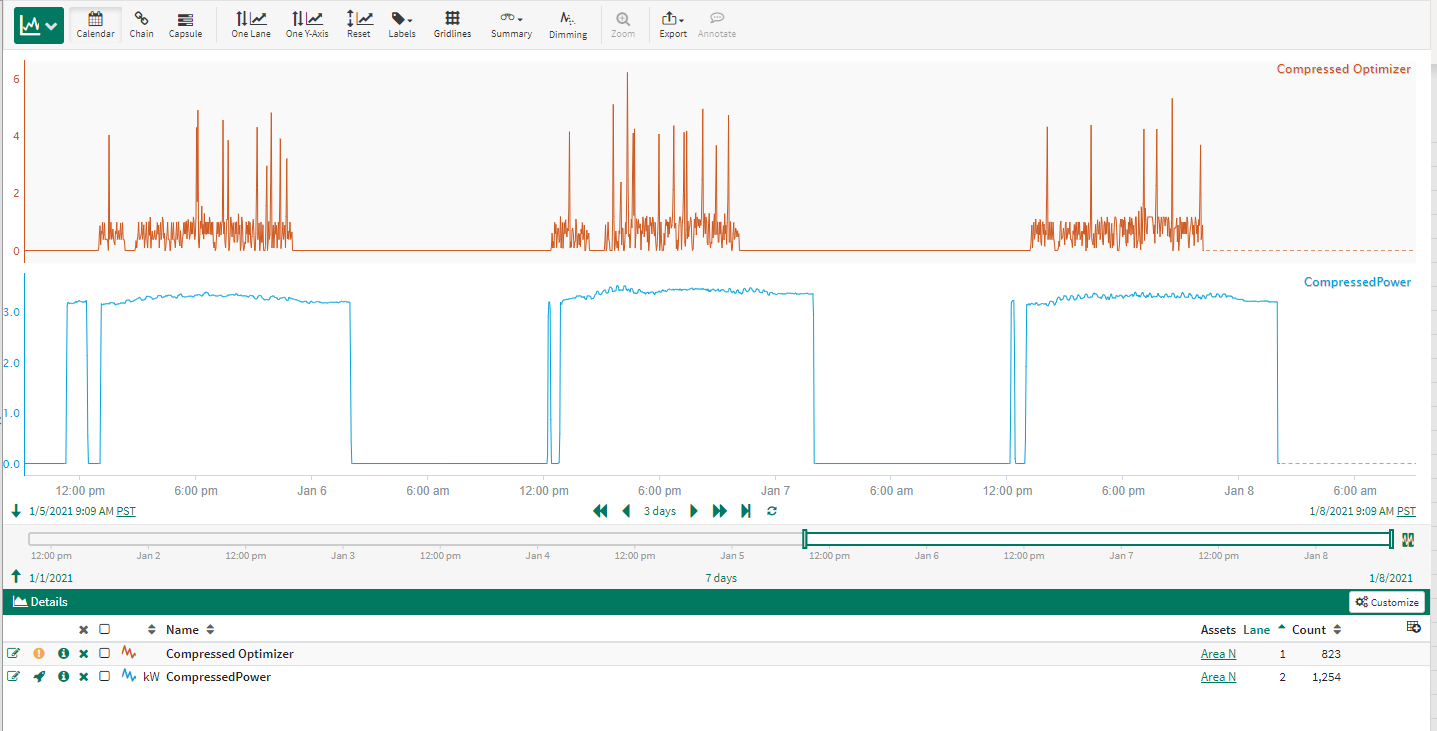1437x731 pixels.
Task: Expand the Export dropdown menu
Action: [673, 25]
